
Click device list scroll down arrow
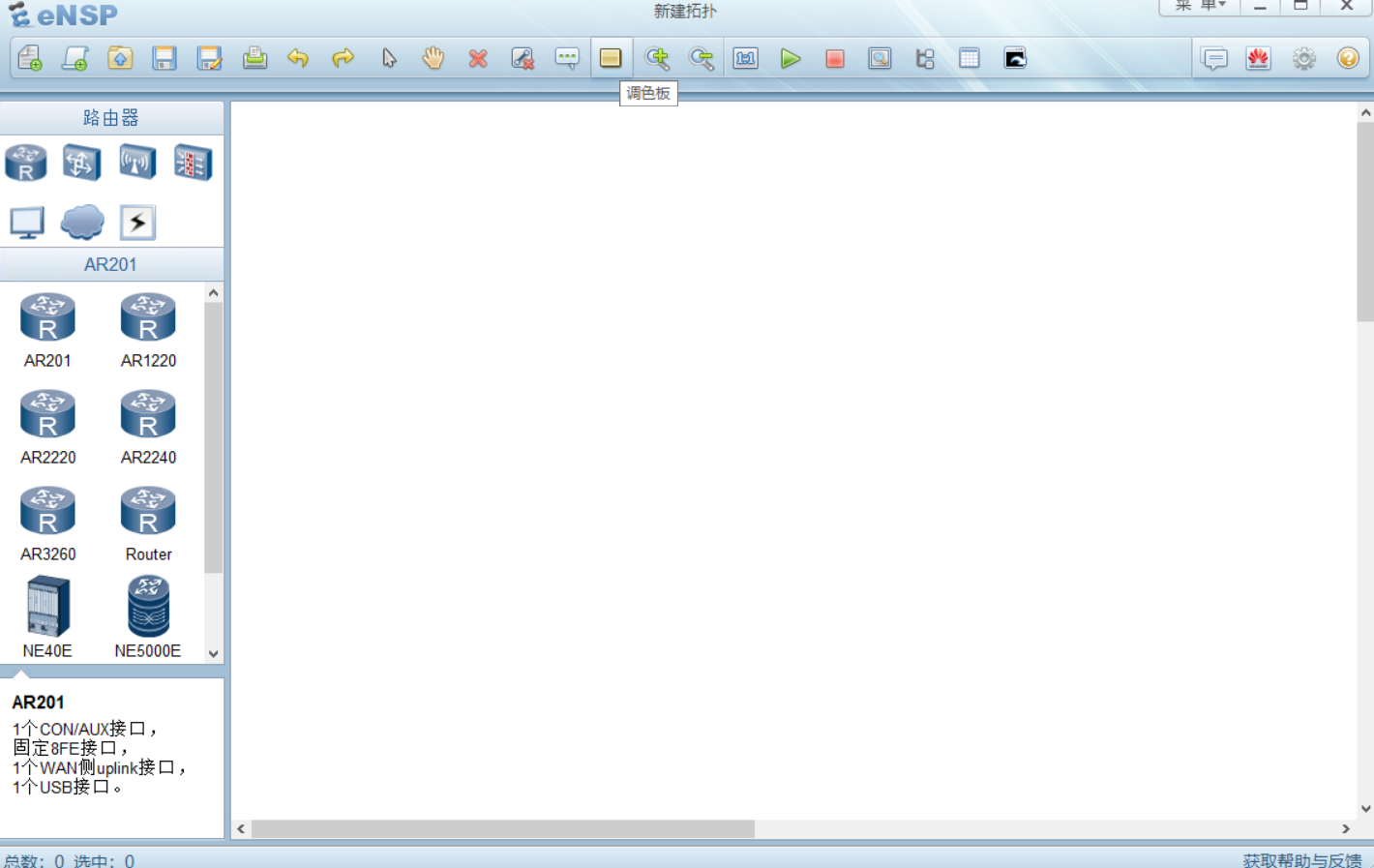(x=214, y=654)
